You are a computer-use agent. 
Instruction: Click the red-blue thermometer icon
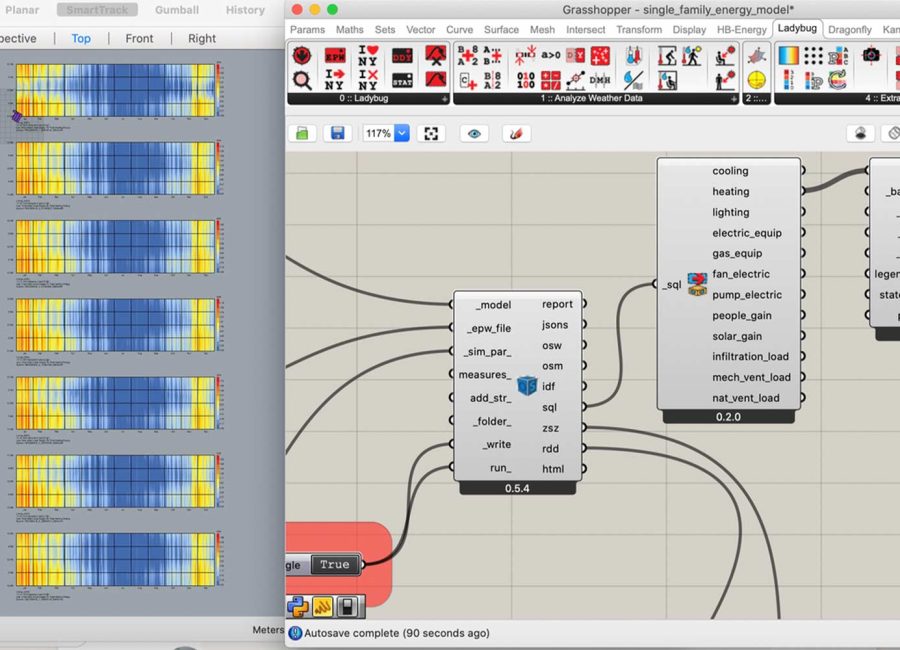(634, 56)
